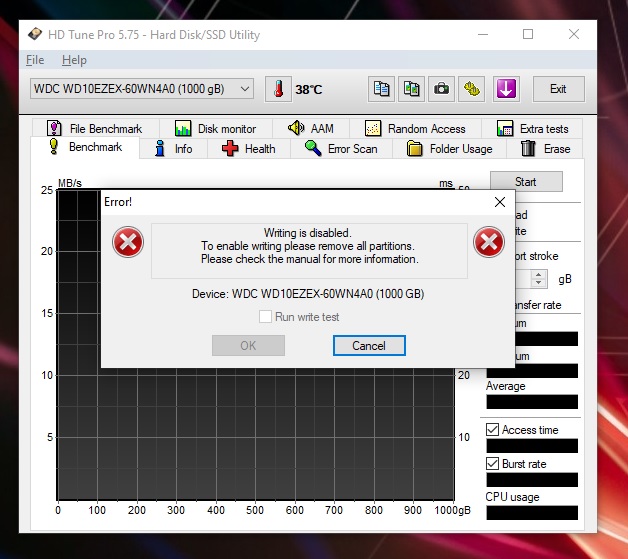Click the Access time result field

pyautogui.click(x=532, y=446)
